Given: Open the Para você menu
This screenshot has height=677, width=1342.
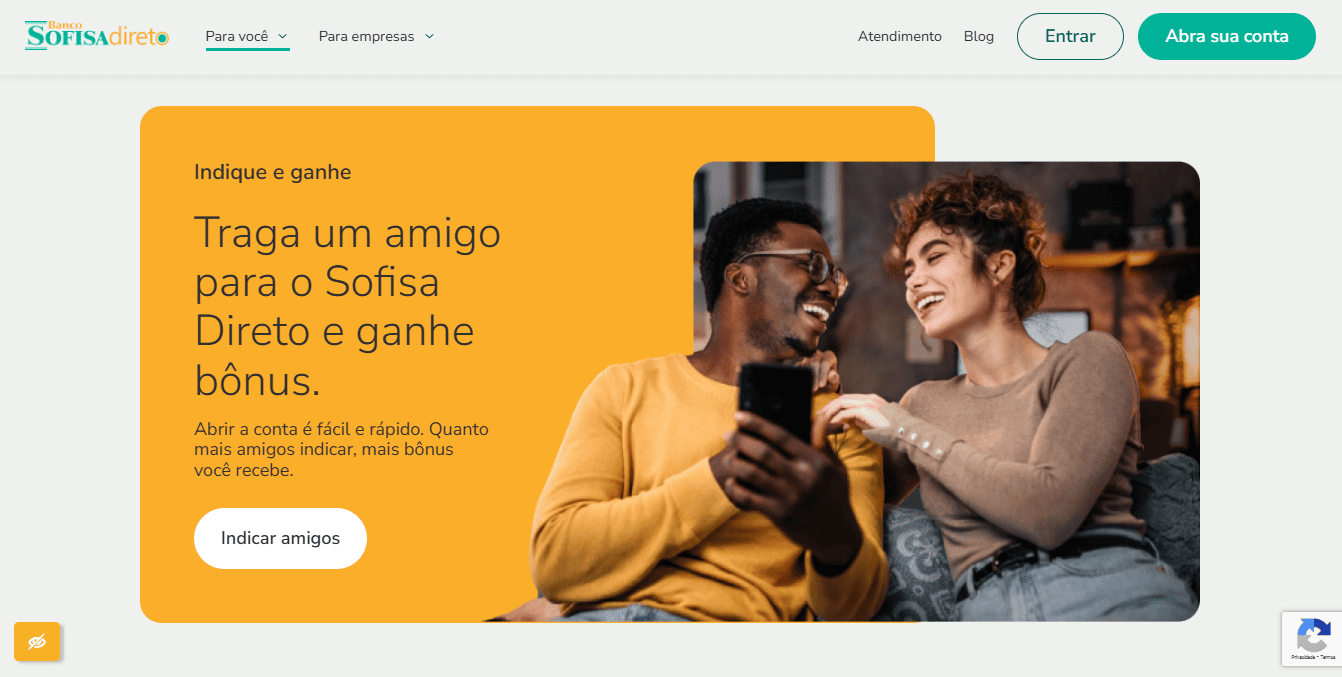Looking at the screenshot, I should click(x=247, y=36).
